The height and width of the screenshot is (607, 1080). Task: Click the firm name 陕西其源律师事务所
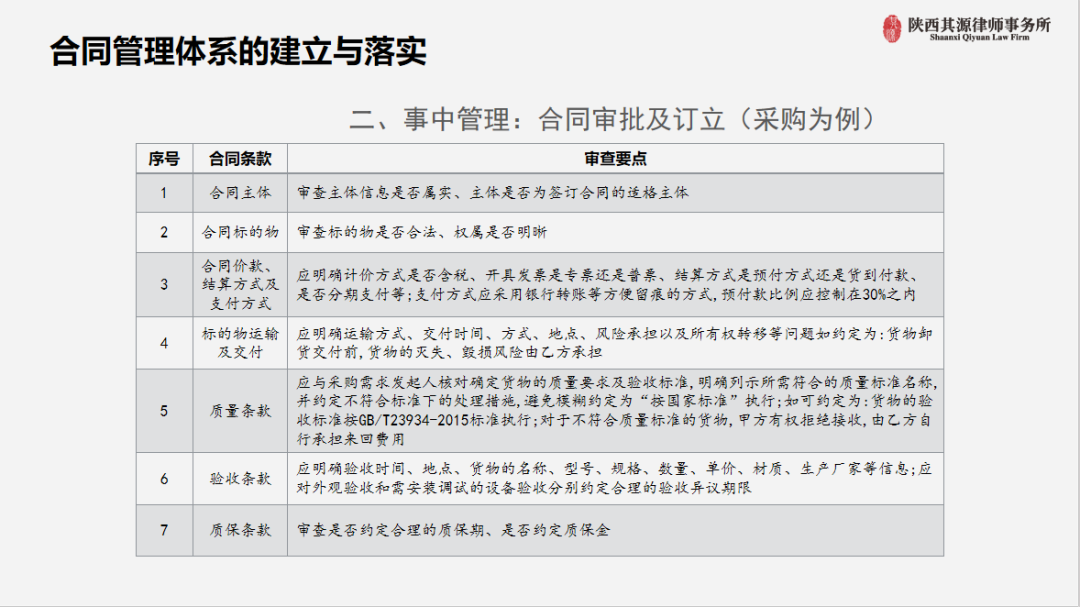pyautogui.click(x=979, y=24)
